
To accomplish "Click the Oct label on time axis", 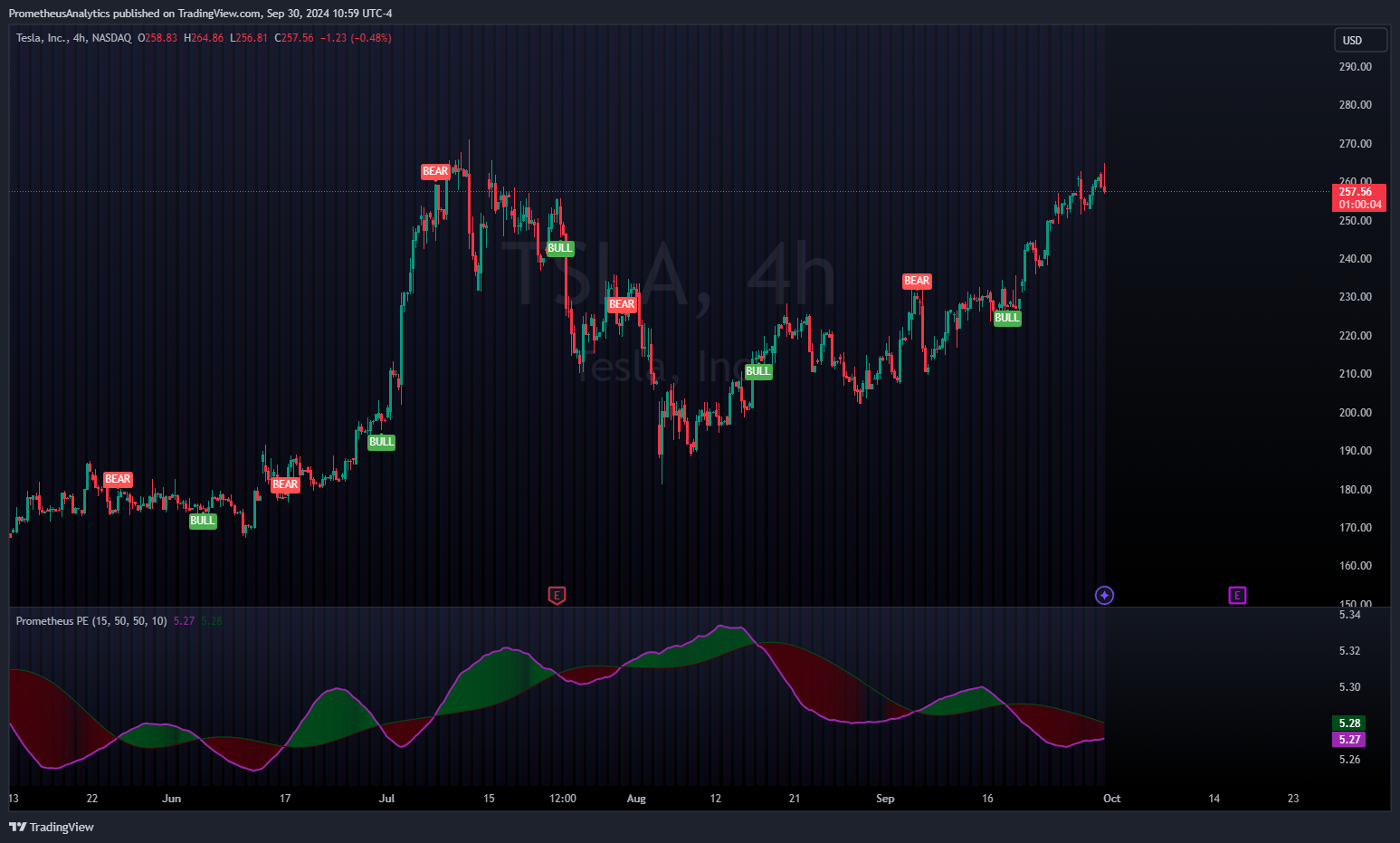I will [x=1111, y=799].
